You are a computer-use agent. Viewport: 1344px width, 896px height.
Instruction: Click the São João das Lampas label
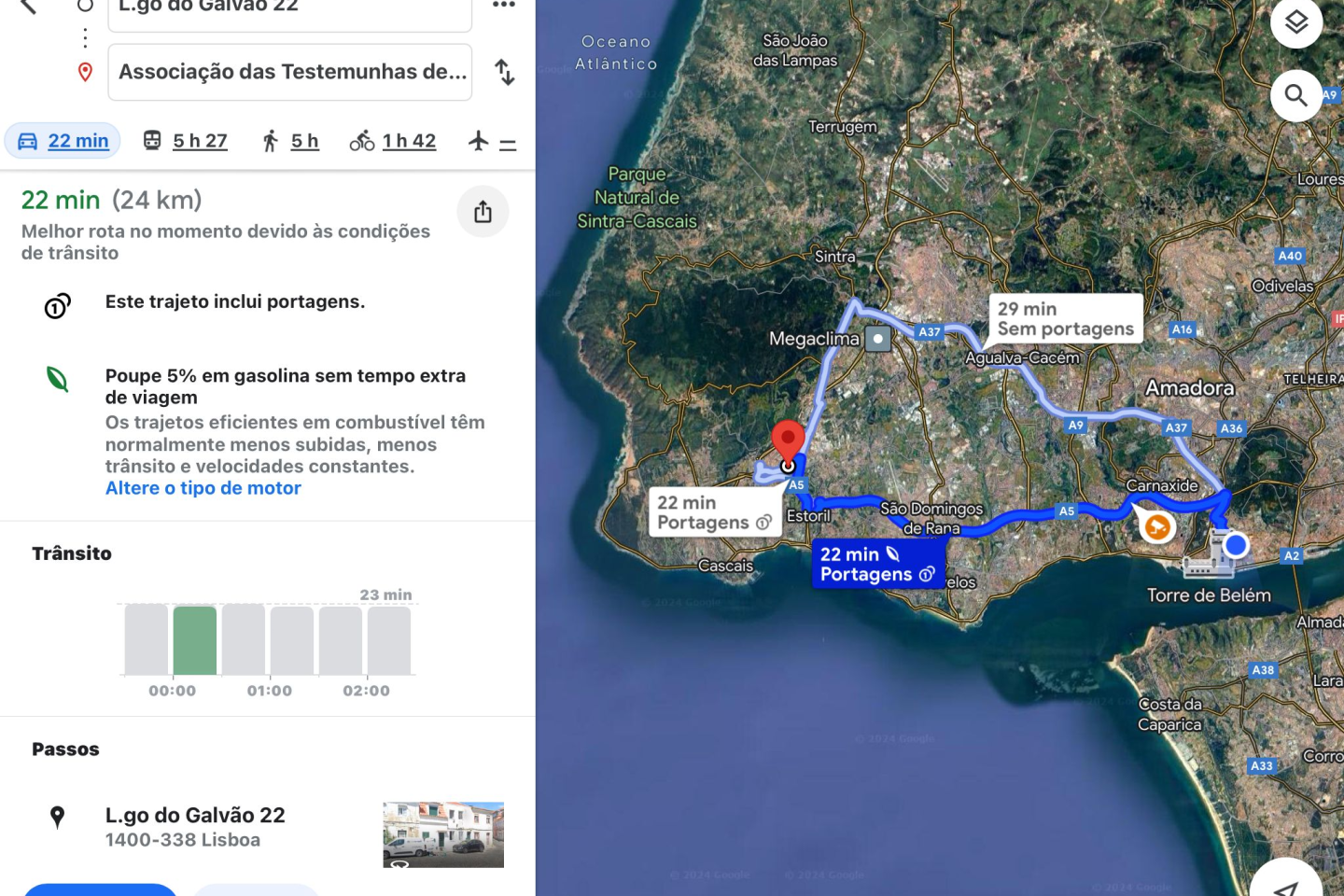pyautogui.click(x=795, y=50)
